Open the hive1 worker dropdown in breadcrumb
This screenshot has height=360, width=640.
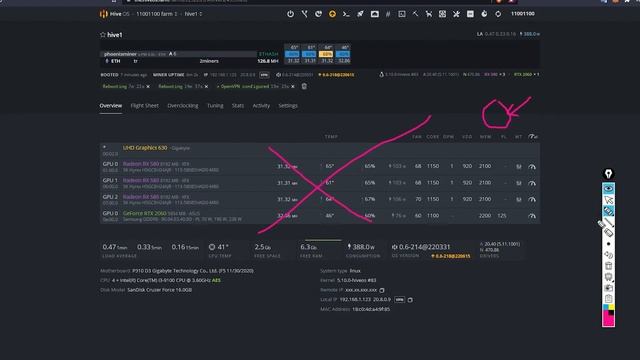(x=193, y=14)
